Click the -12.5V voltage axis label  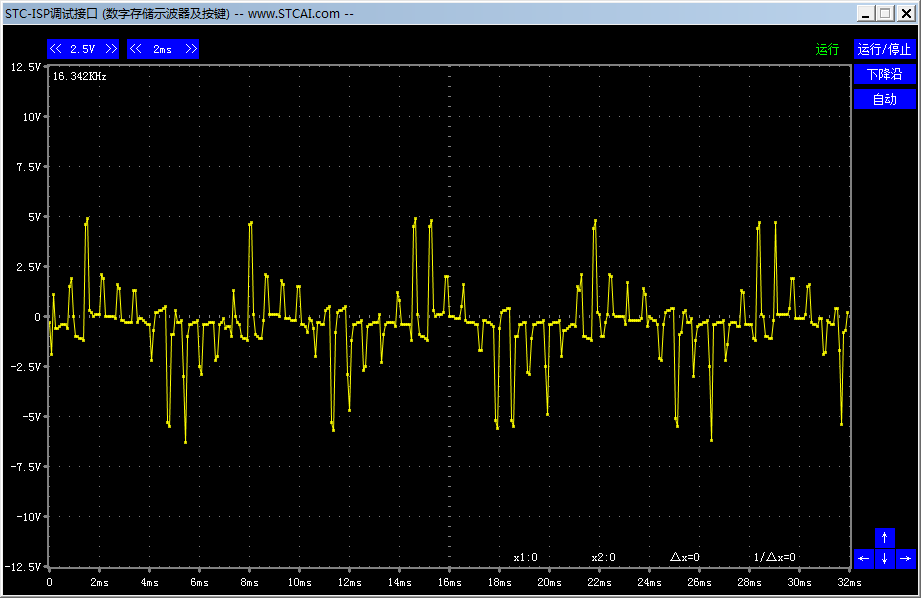pyautogui.click(x=23, y=567)
